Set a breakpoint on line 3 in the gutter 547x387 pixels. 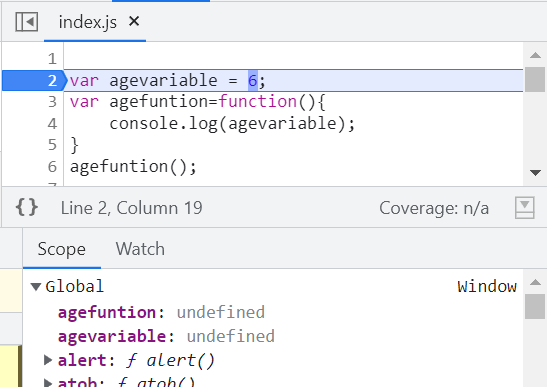tap(52, 102)
